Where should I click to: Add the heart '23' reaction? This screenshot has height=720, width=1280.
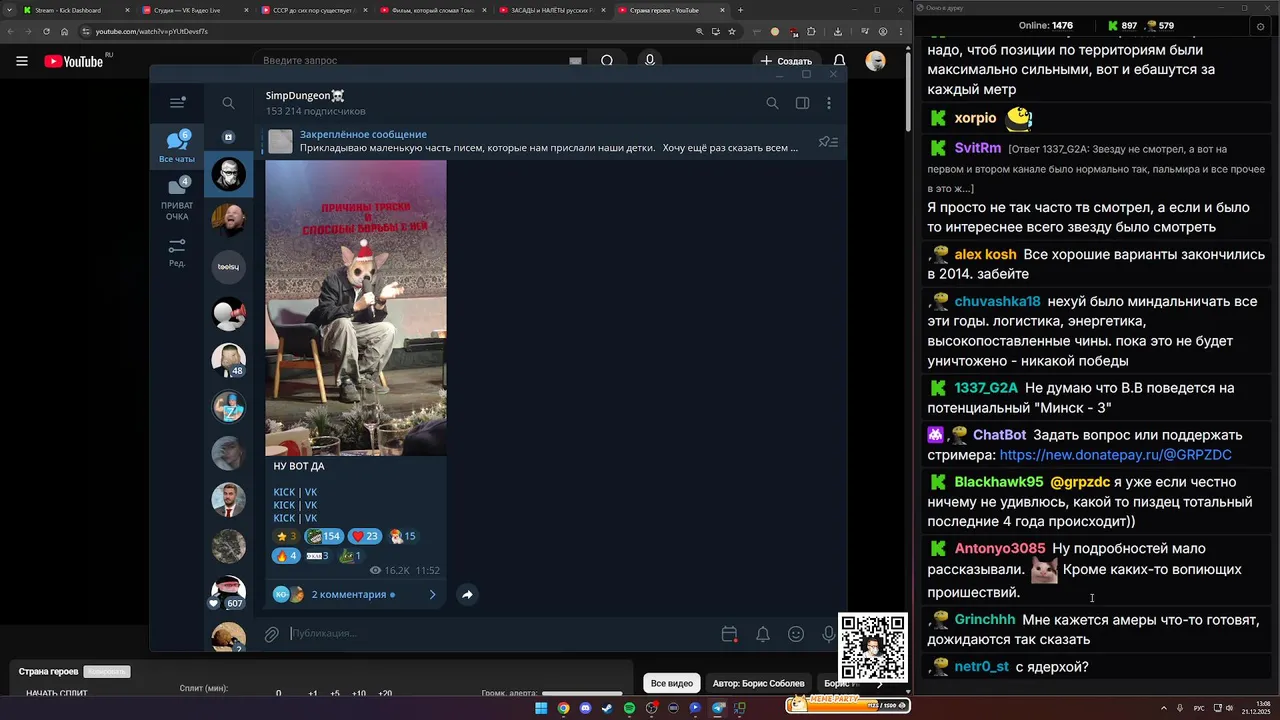pyautogui.click(x=365, y=536)
